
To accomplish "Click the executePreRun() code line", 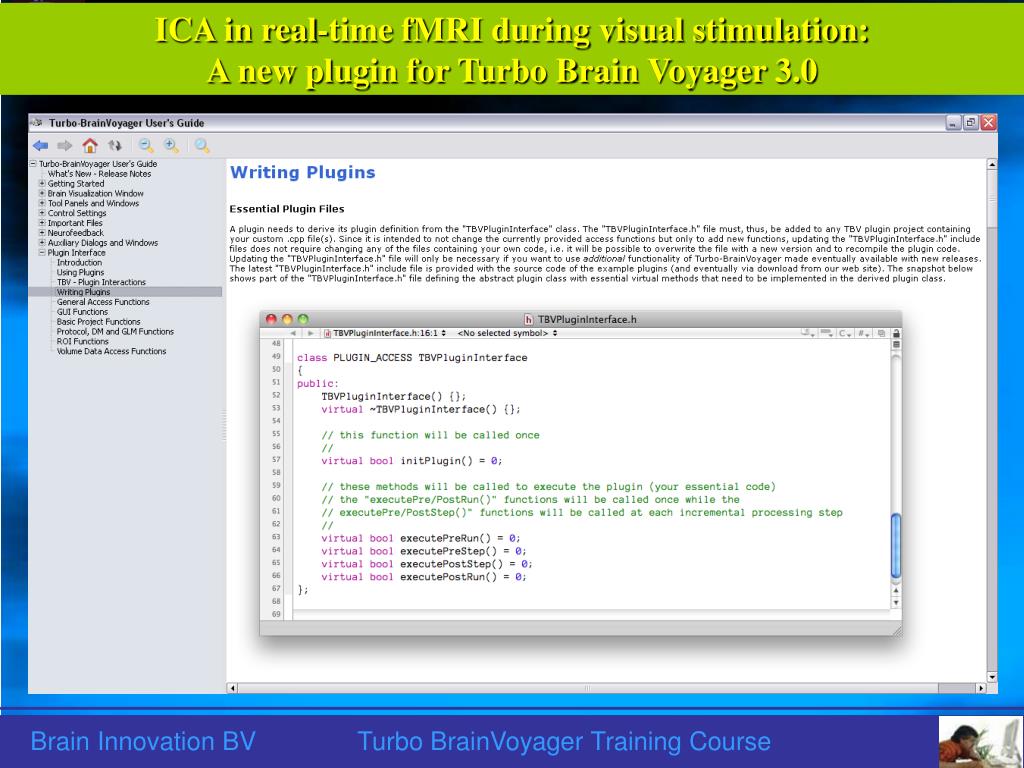I will (x=421, y=538).
